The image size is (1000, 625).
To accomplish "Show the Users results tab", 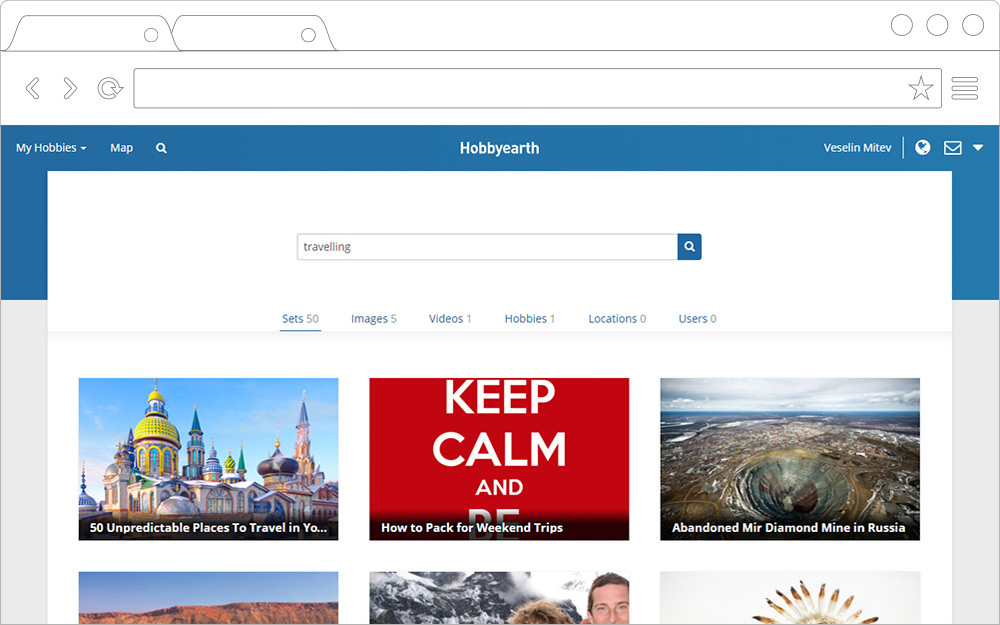I will 697,319.
